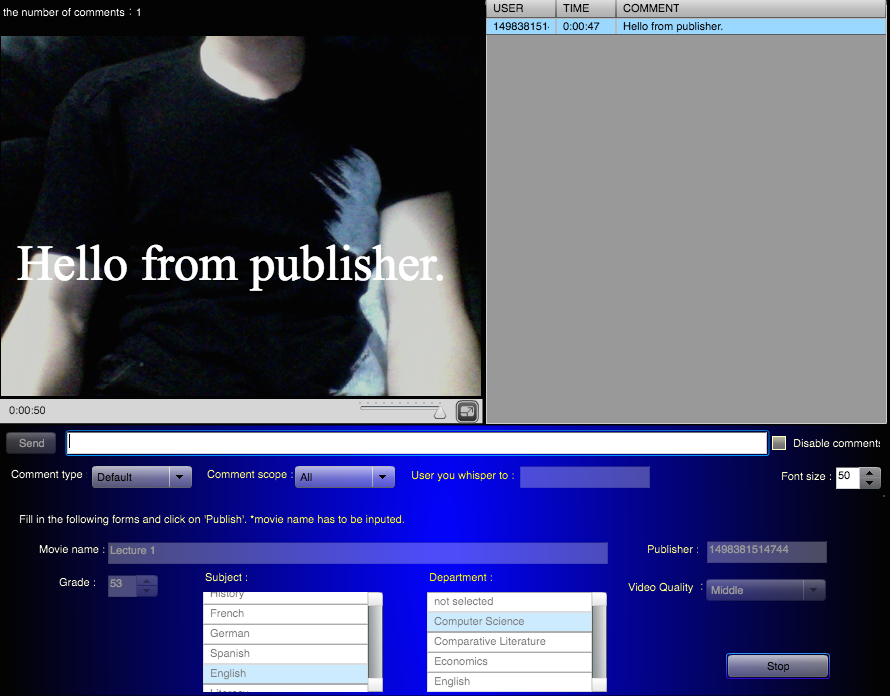Click the live video preview
The width and height of the screenshot is (890, 696).
pos(241,216)
